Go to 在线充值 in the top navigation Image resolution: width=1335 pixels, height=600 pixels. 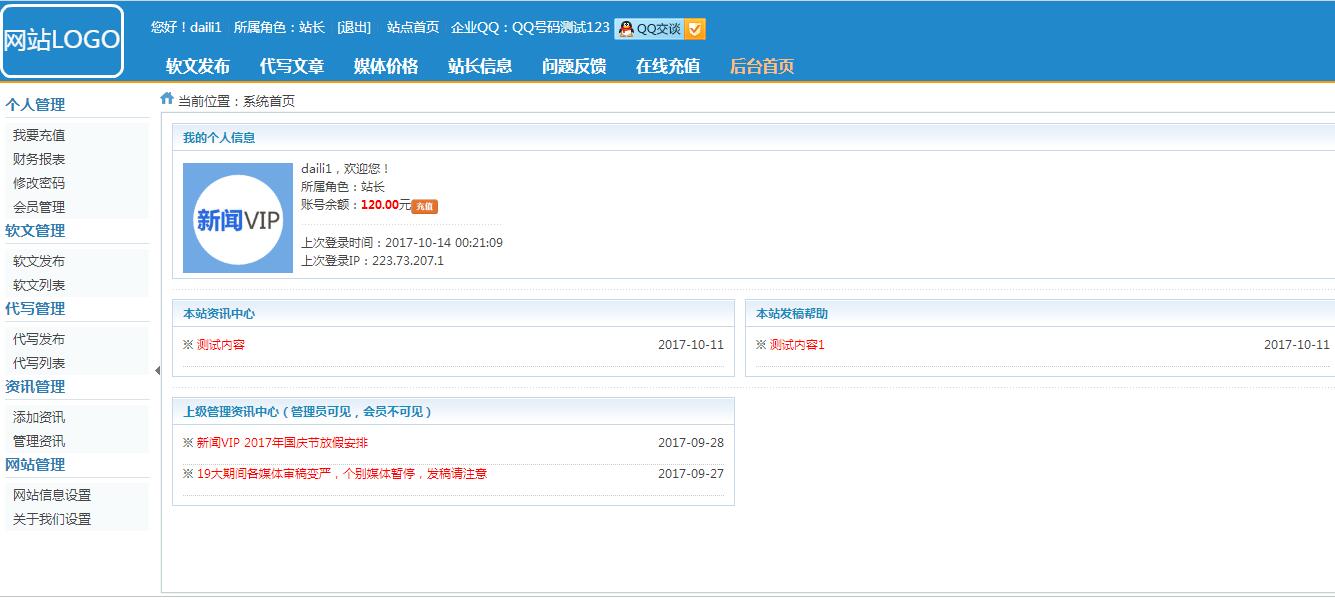668,66
